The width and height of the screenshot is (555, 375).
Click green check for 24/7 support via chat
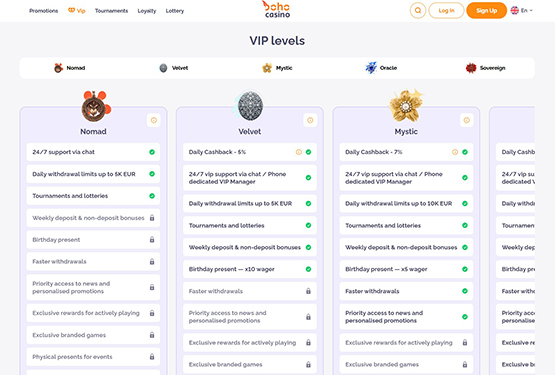[x=152, y=152]
